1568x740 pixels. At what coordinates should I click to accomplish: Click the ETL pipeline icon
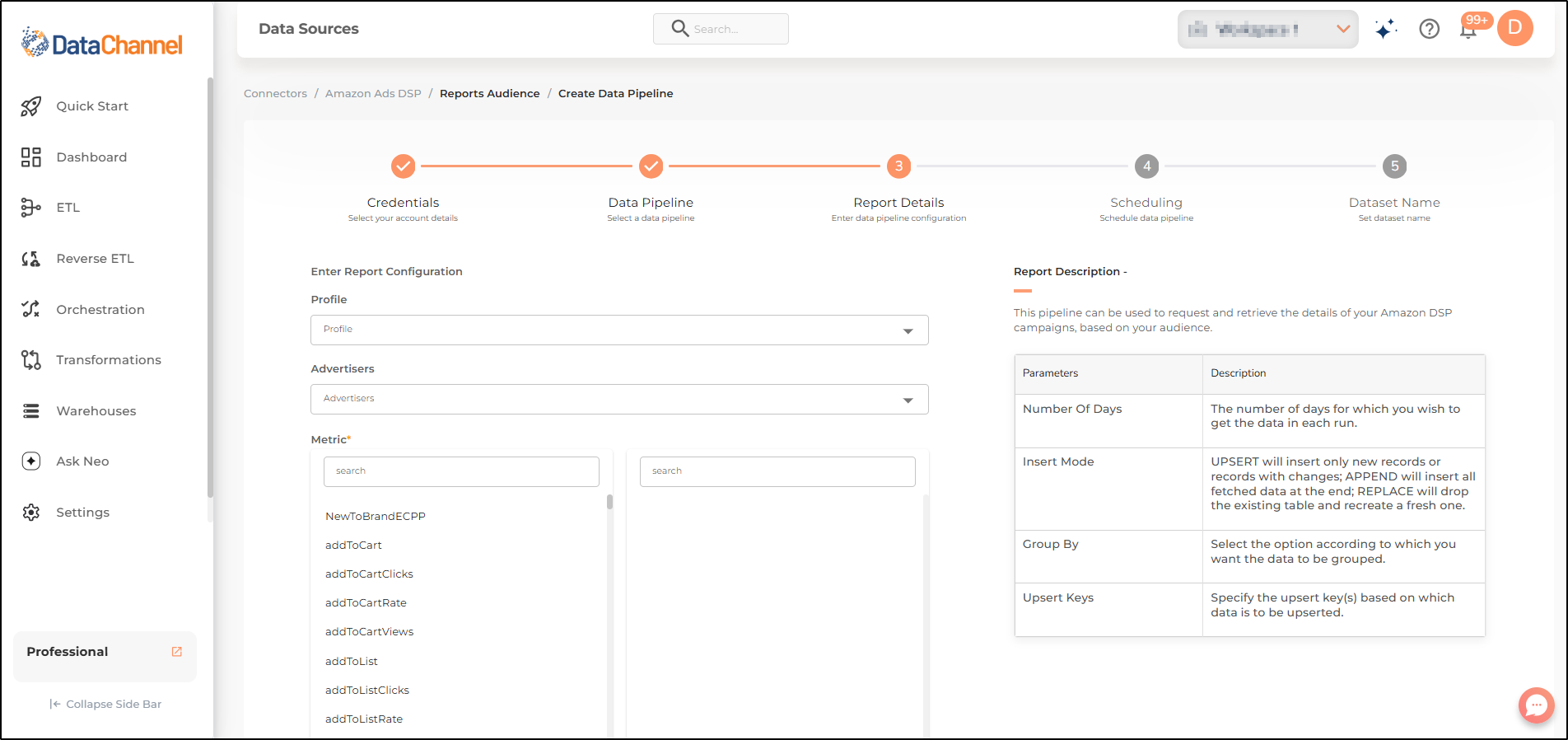pyautogui.click(x=30, y=208)
